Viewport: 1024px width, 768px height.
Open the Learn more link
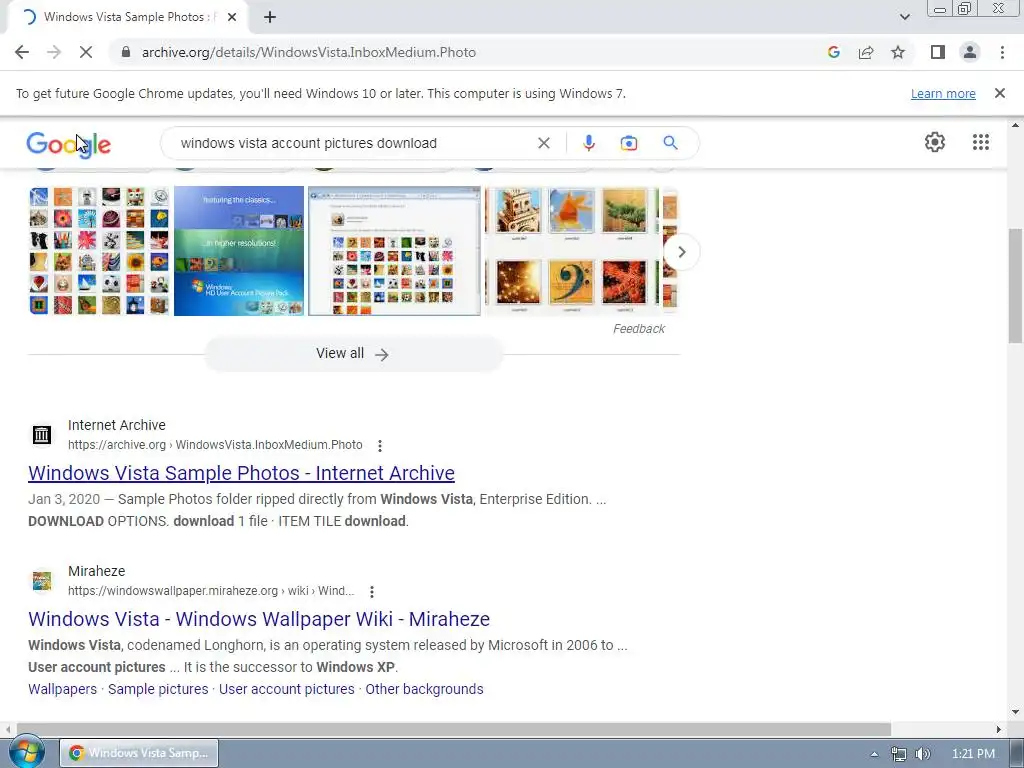[943, 93]
